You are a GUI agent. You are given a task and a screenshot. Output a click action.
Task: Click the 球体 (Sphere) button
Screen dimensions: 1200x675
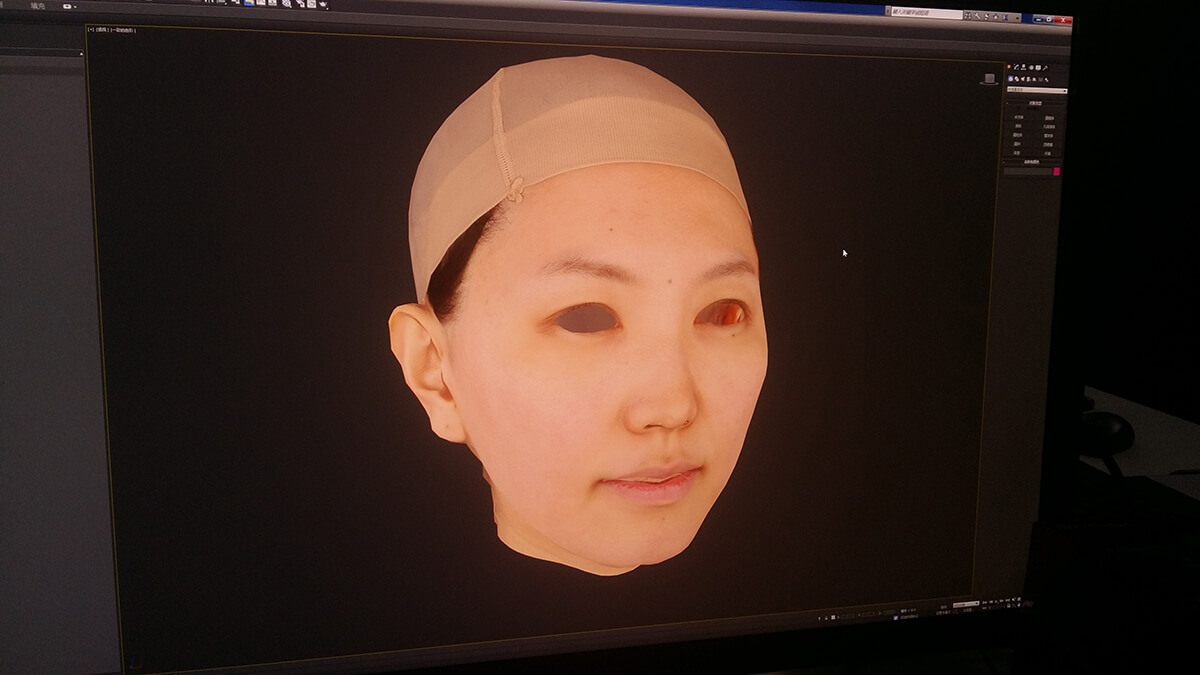click(1018, 126)
